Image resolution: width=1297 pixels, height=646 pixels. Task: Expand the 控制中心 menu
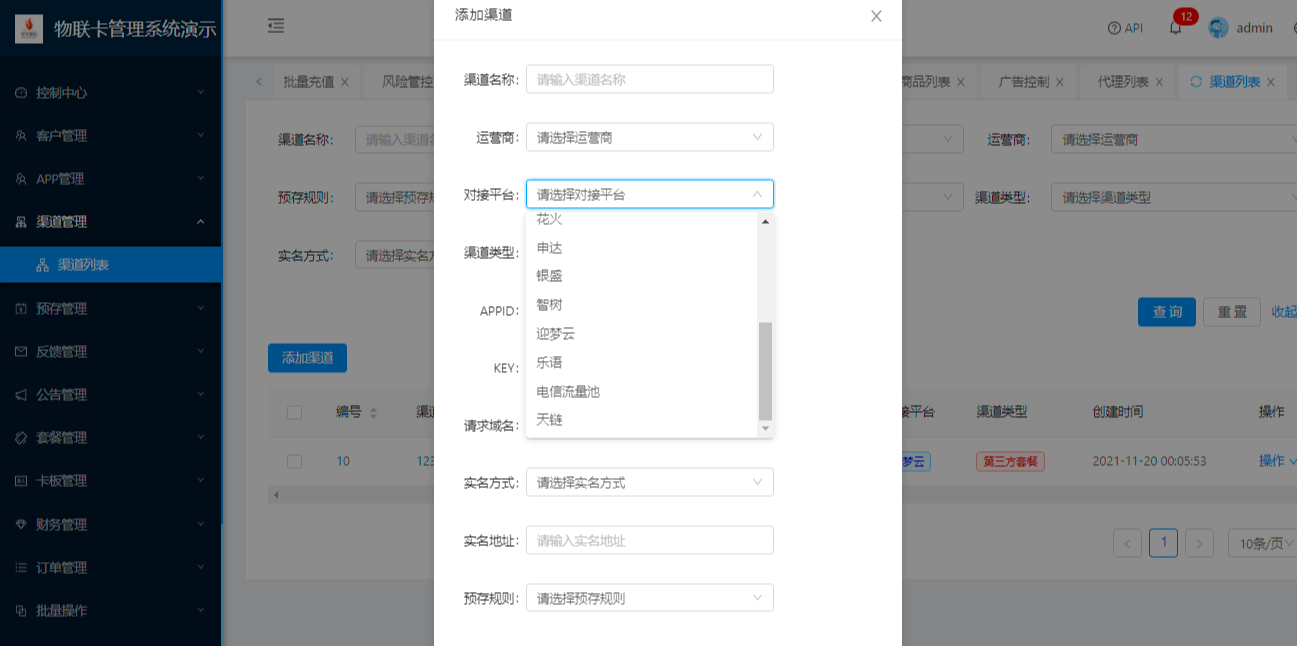point(110,93)
